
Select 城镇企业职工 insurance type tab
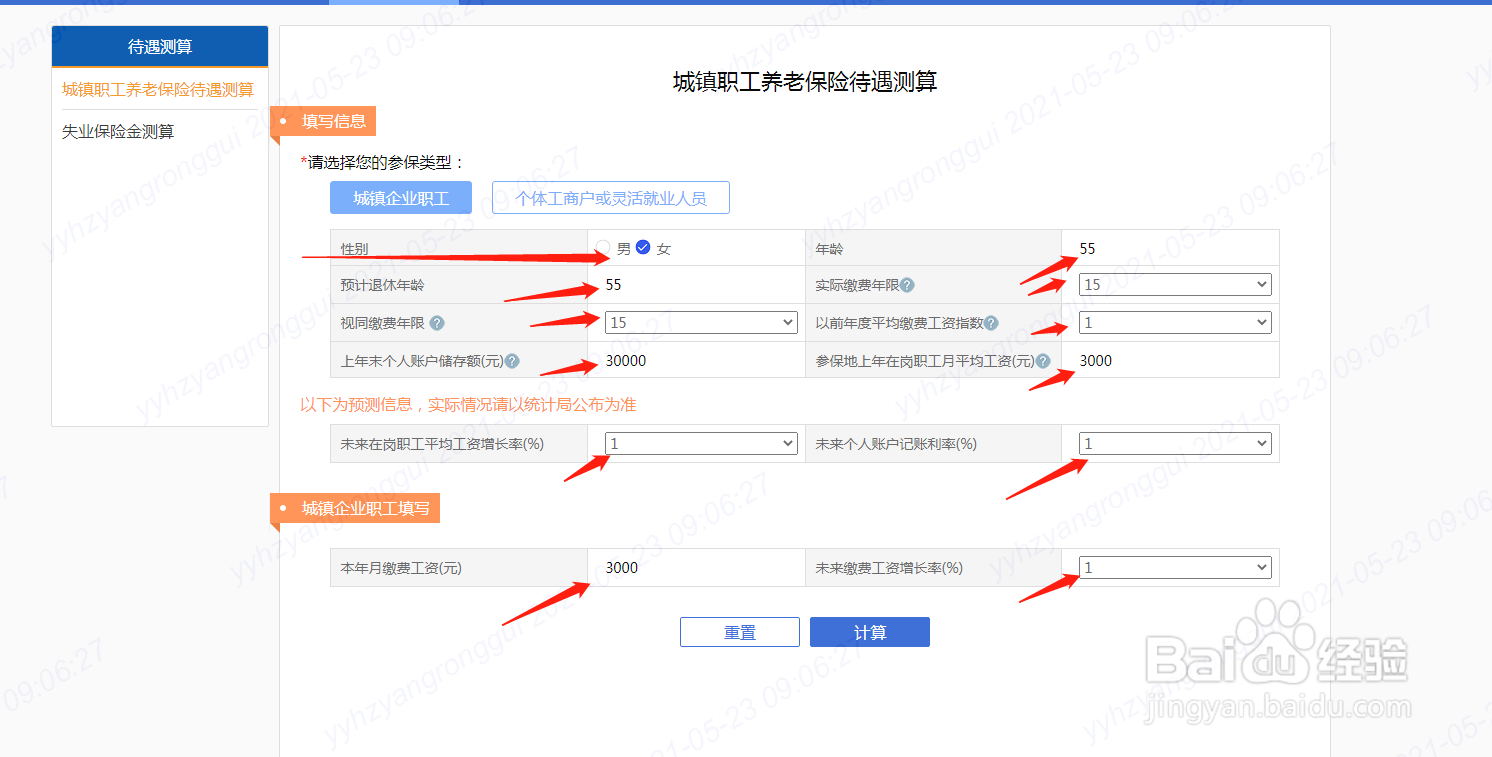(401, 198)
